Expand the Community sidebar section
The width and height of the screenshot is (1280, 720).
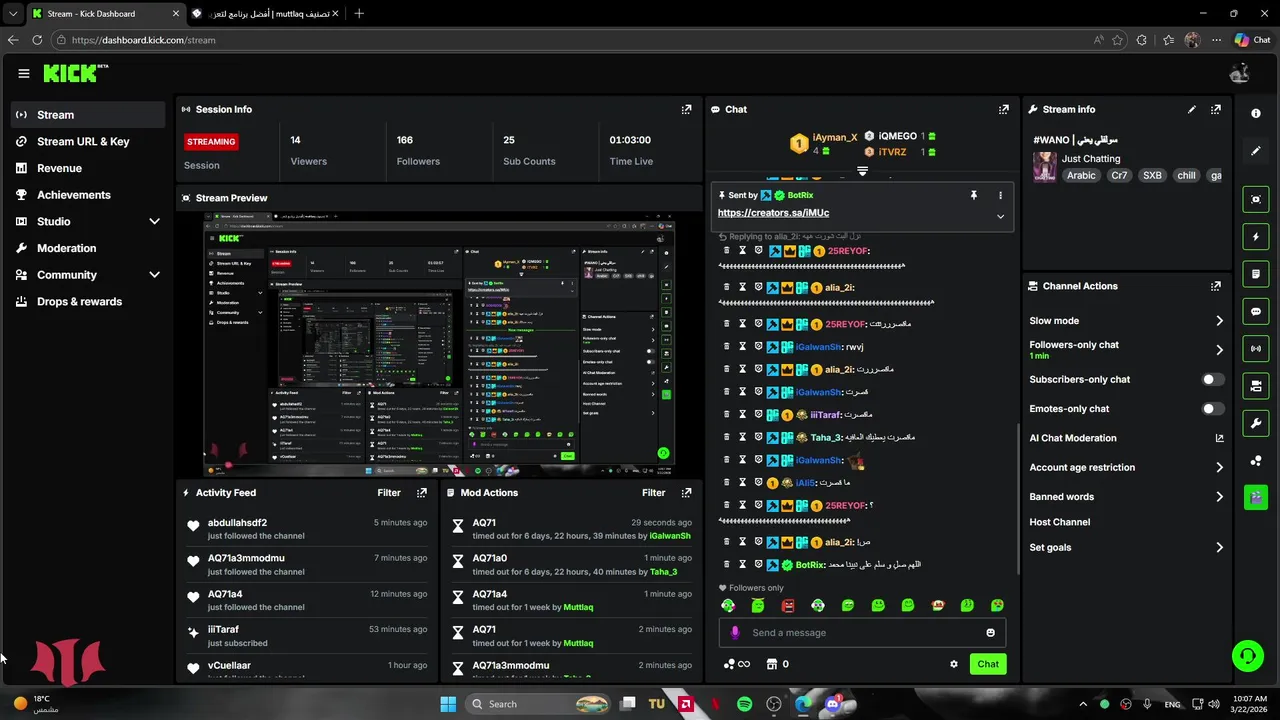click(154, 275)
